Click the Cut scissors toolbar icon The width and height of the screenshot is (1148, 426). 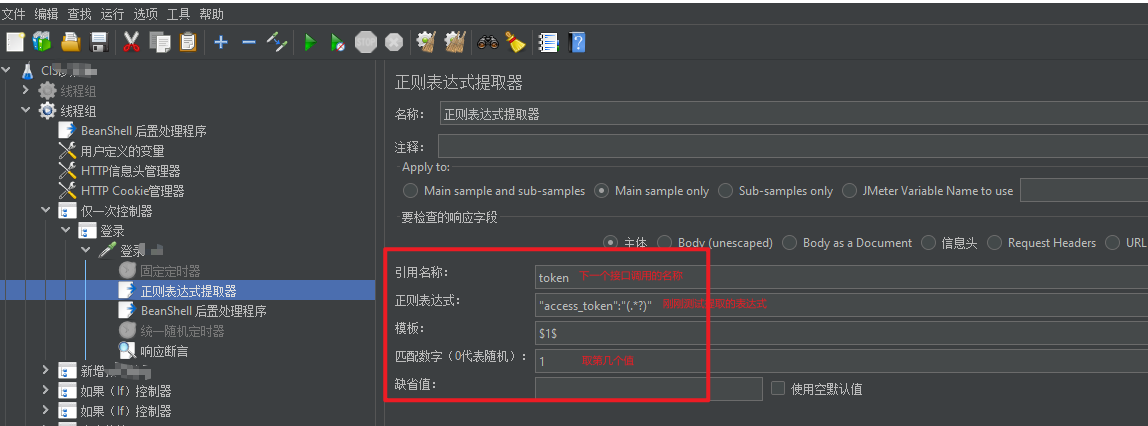pos(131,42)
